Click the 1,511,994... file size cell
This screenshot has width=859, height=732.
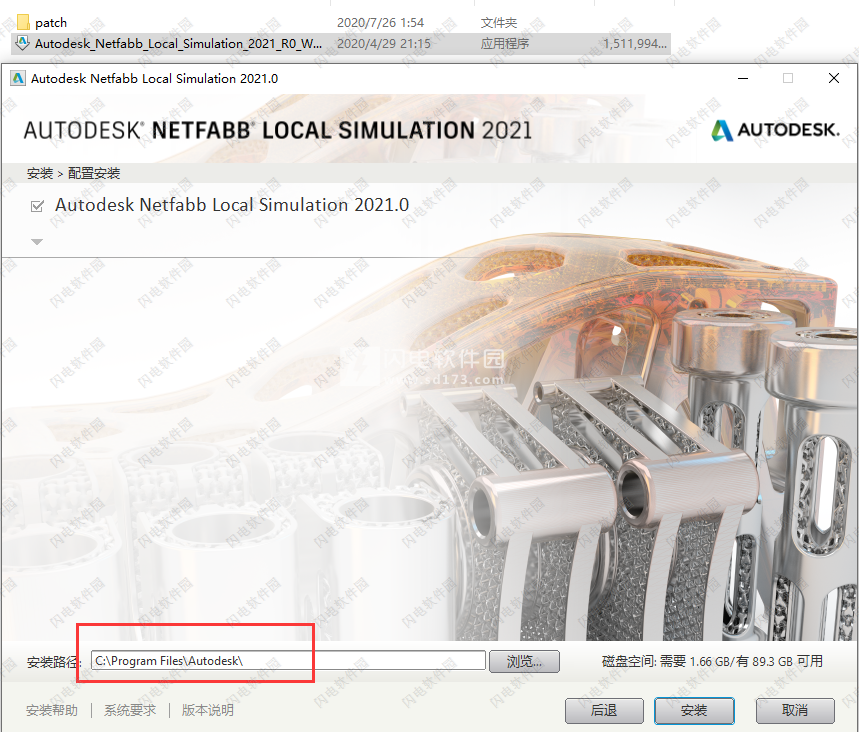tap(634, 44)
